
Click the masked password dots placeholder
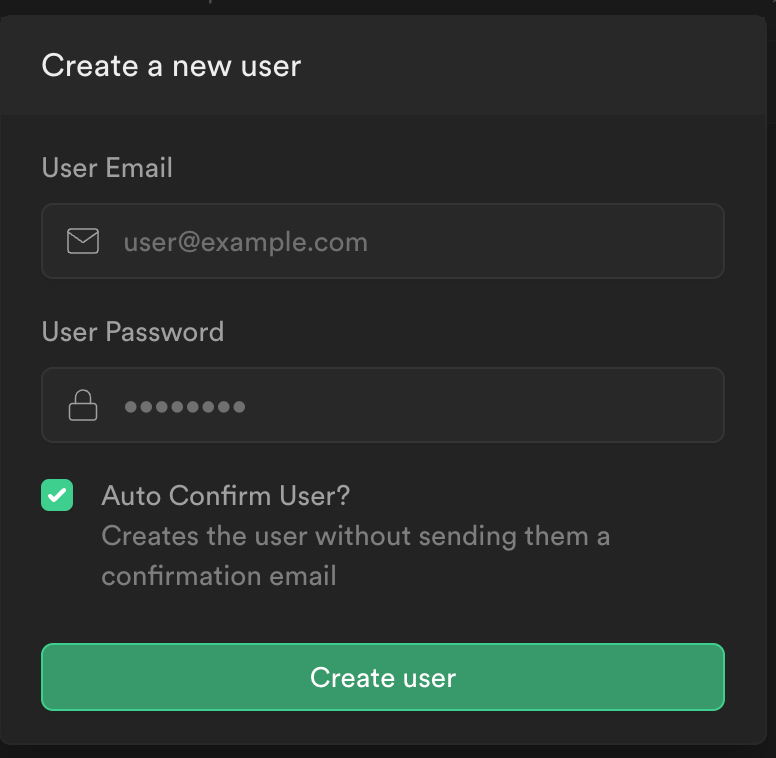coord(185,406)
